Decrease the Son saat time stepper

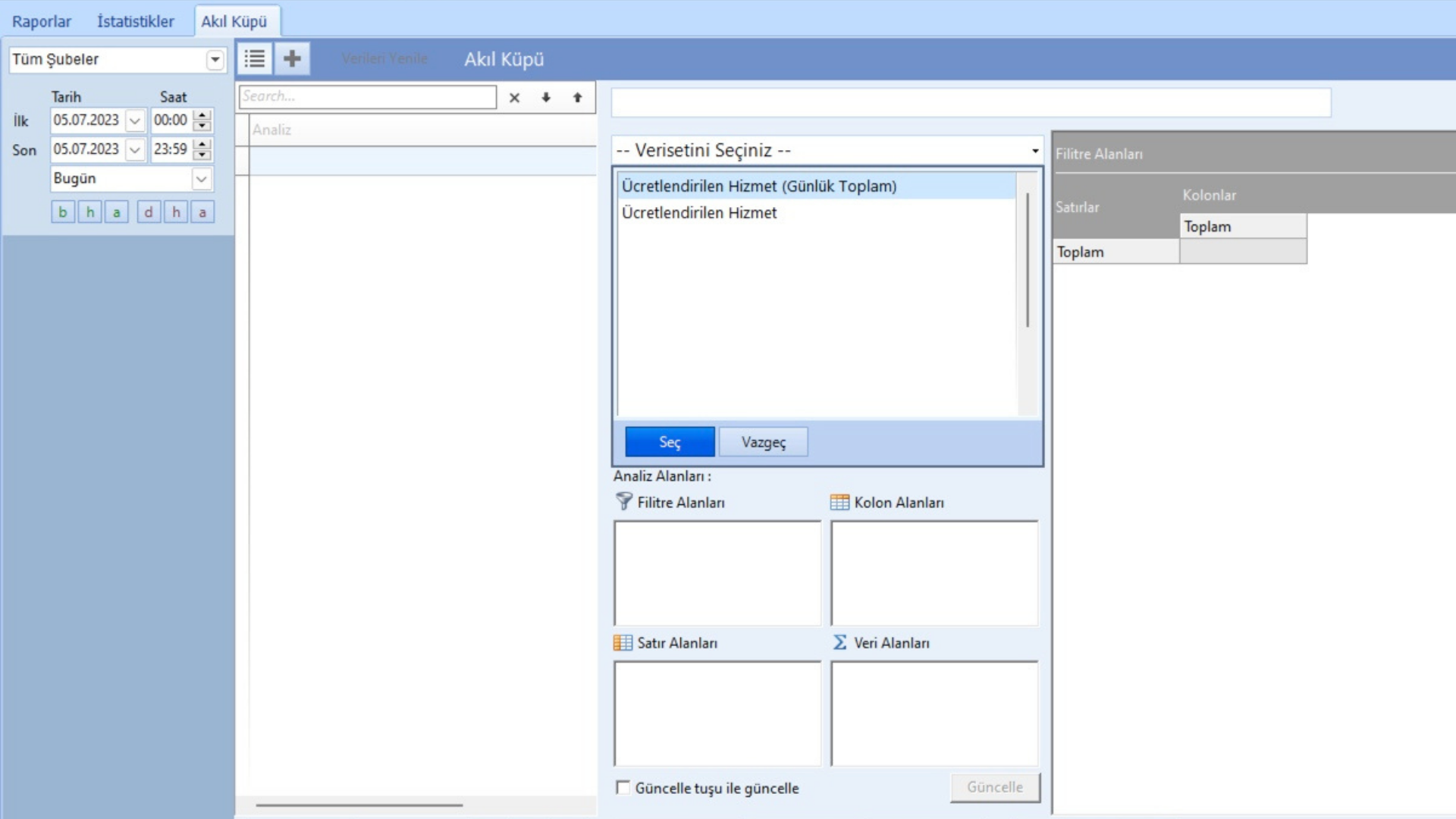tap(202, 155)
